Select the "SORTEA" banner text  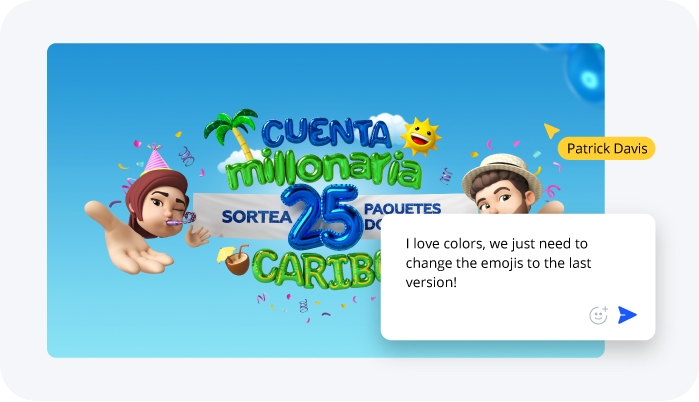(x=257, y=217)
